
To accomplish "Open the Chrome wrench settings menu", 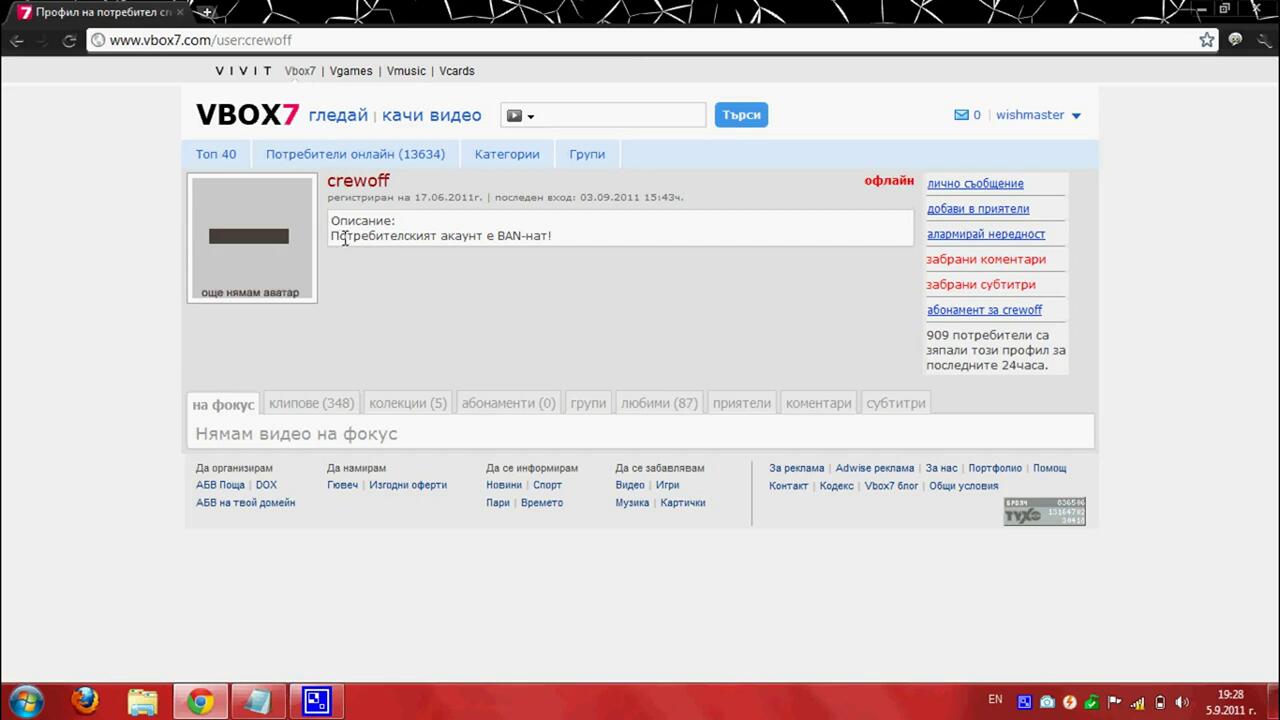I will pos(1263,40).
